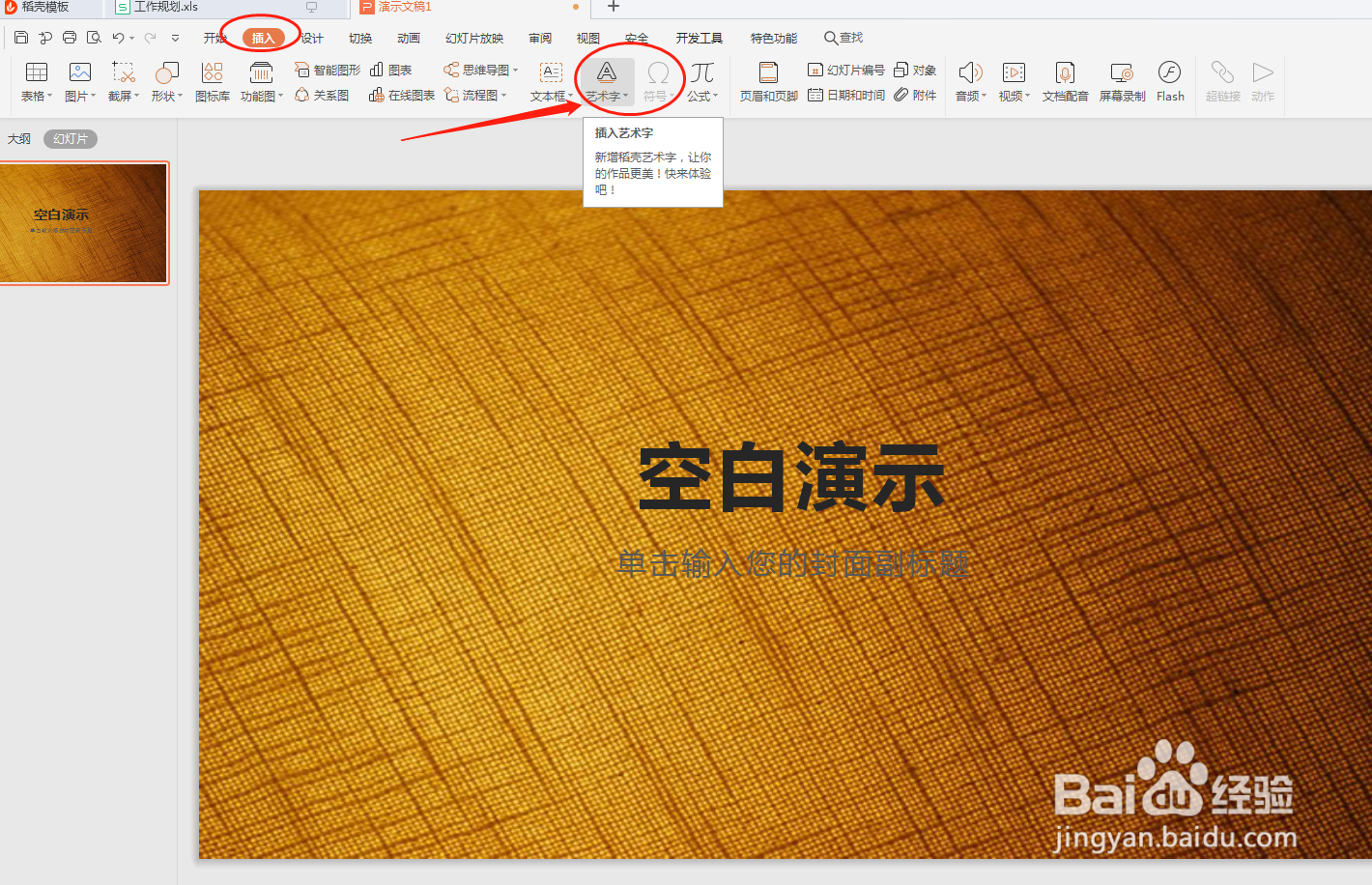Add 幻灯片编号 slide number

pos(845,69)
